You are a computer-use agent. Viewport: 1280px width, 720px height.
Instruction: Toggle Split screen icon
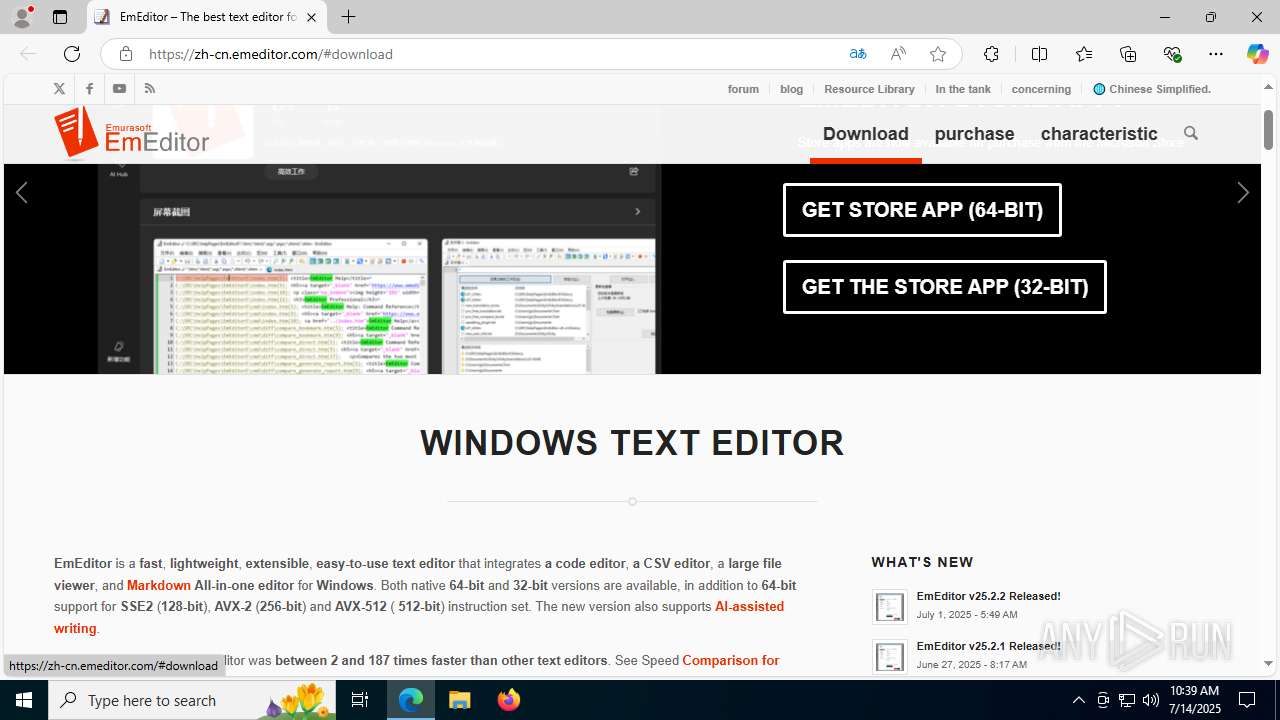coord(1039,54)
